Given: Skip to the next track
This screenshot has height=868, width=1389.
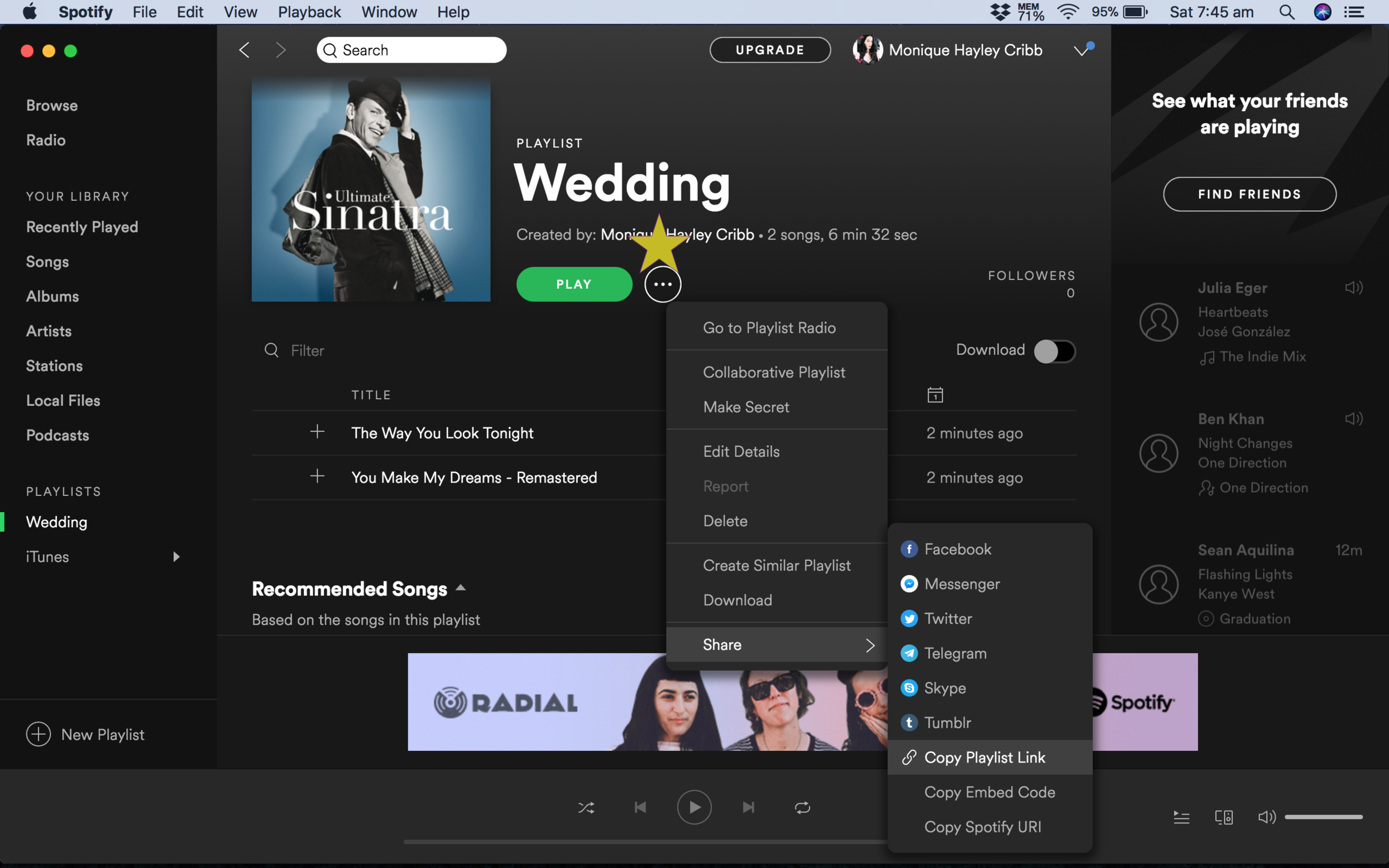Looking at the screenshot, I should [x=748, y=807].
